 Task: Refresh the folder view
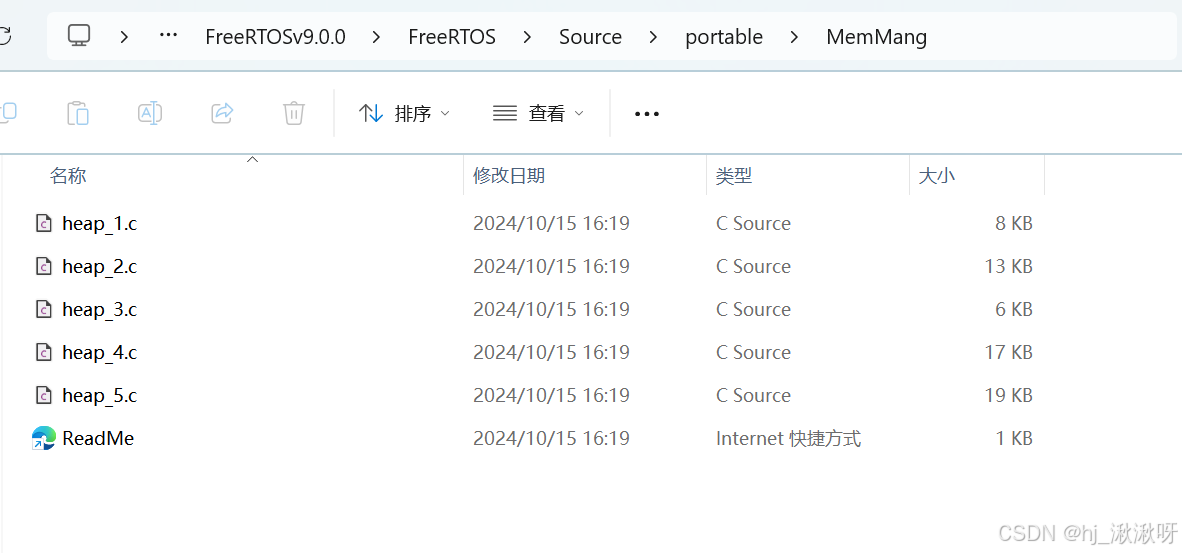point(5,35)
